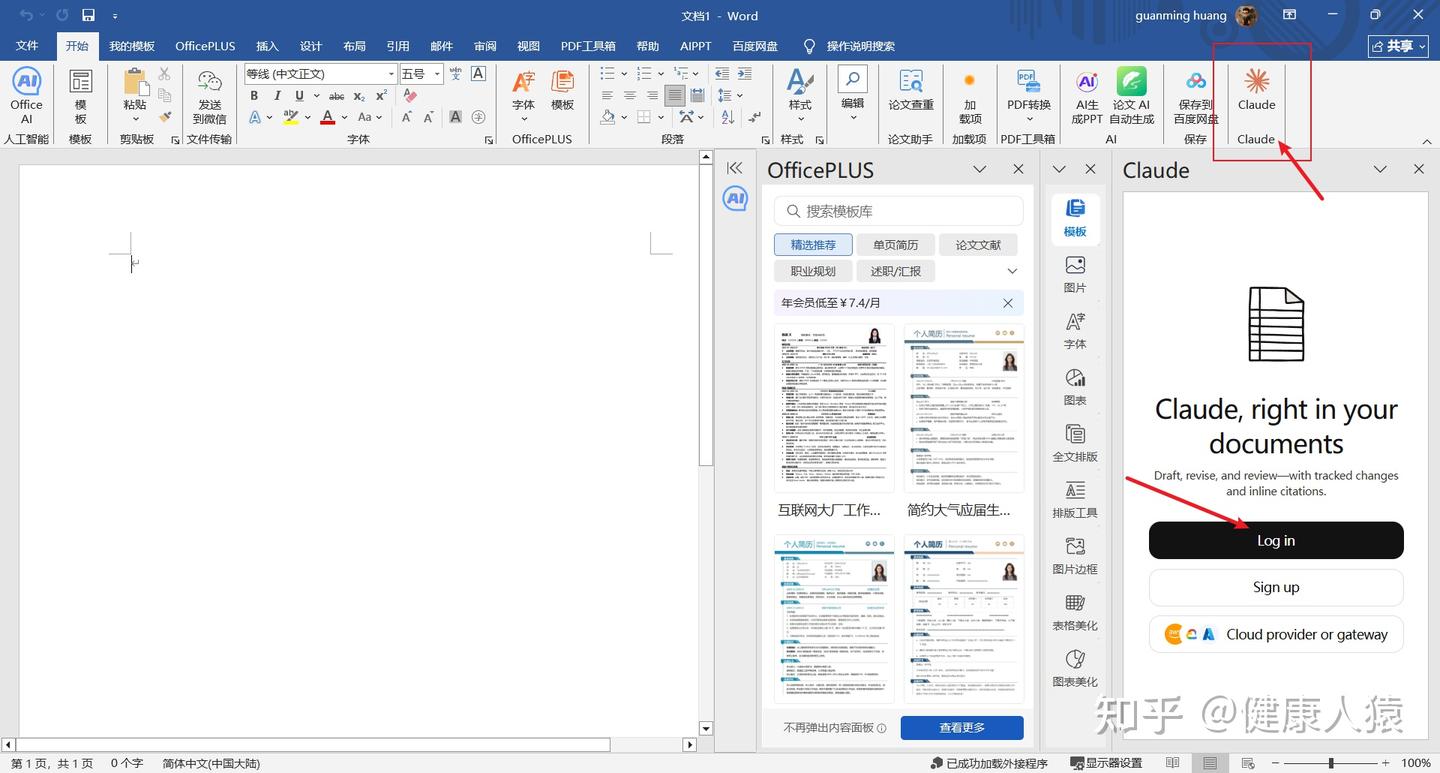Image resolution: width=1440 pixels, height=773 pixels.
Task: Open OfficePLUS 模板 button in ribbon
Action: coord(563,91)
